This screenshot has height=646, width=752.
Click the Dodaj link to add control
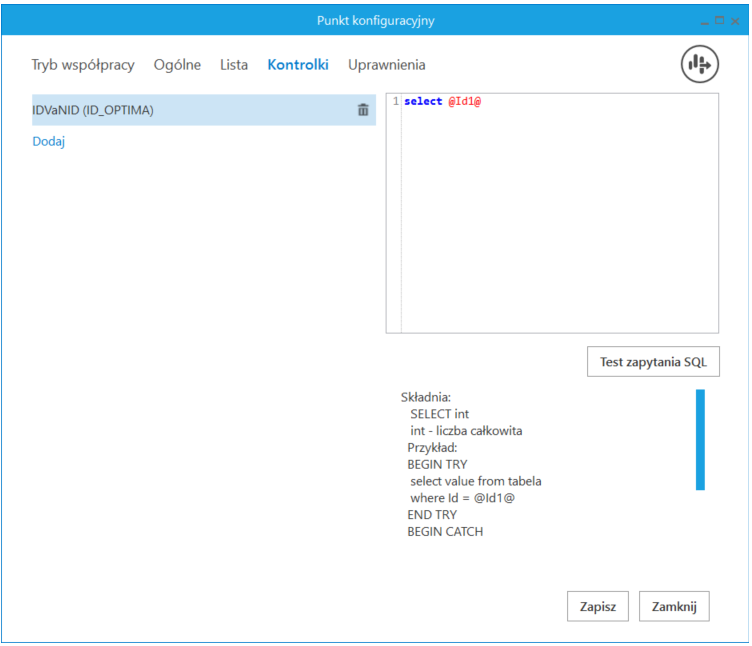click(49, 142)
